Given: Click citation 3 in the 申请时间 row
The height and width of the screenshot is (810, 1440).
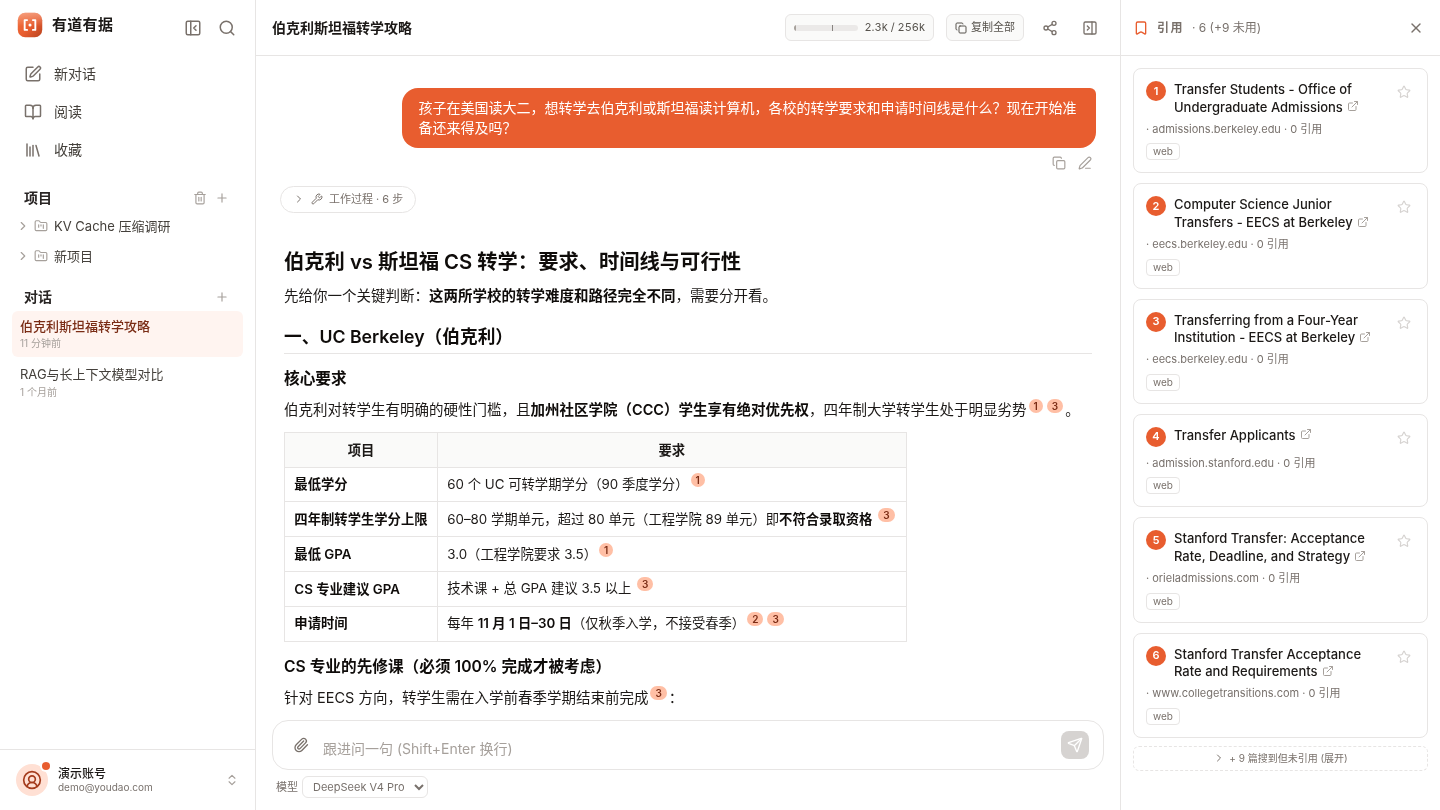Looking at the screenshot, I should click(775, 619).
